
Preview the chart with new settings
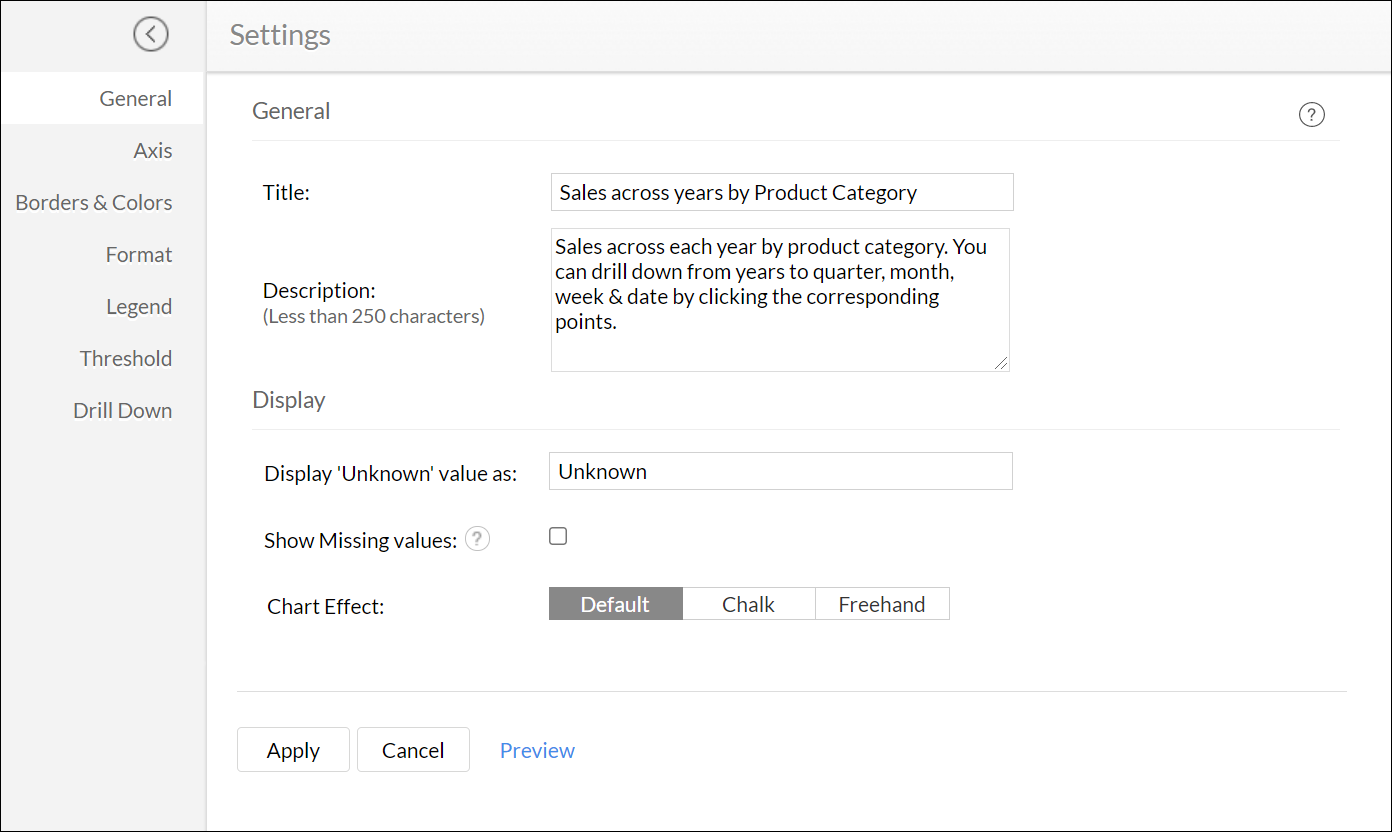[x=537, y=750]
